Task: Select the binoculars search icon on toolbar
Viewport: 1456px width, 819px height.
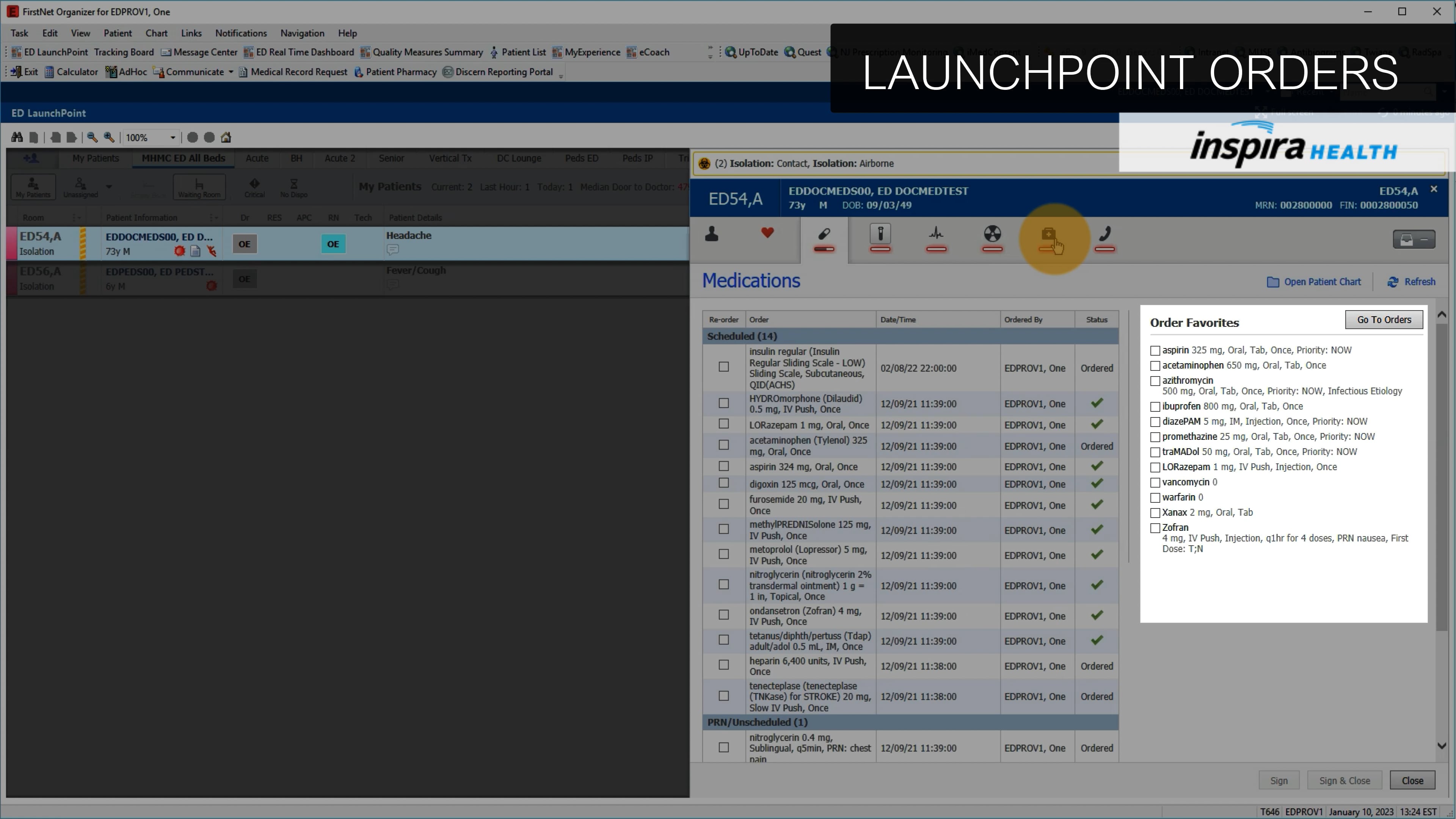Action: [x=16, y=137]
